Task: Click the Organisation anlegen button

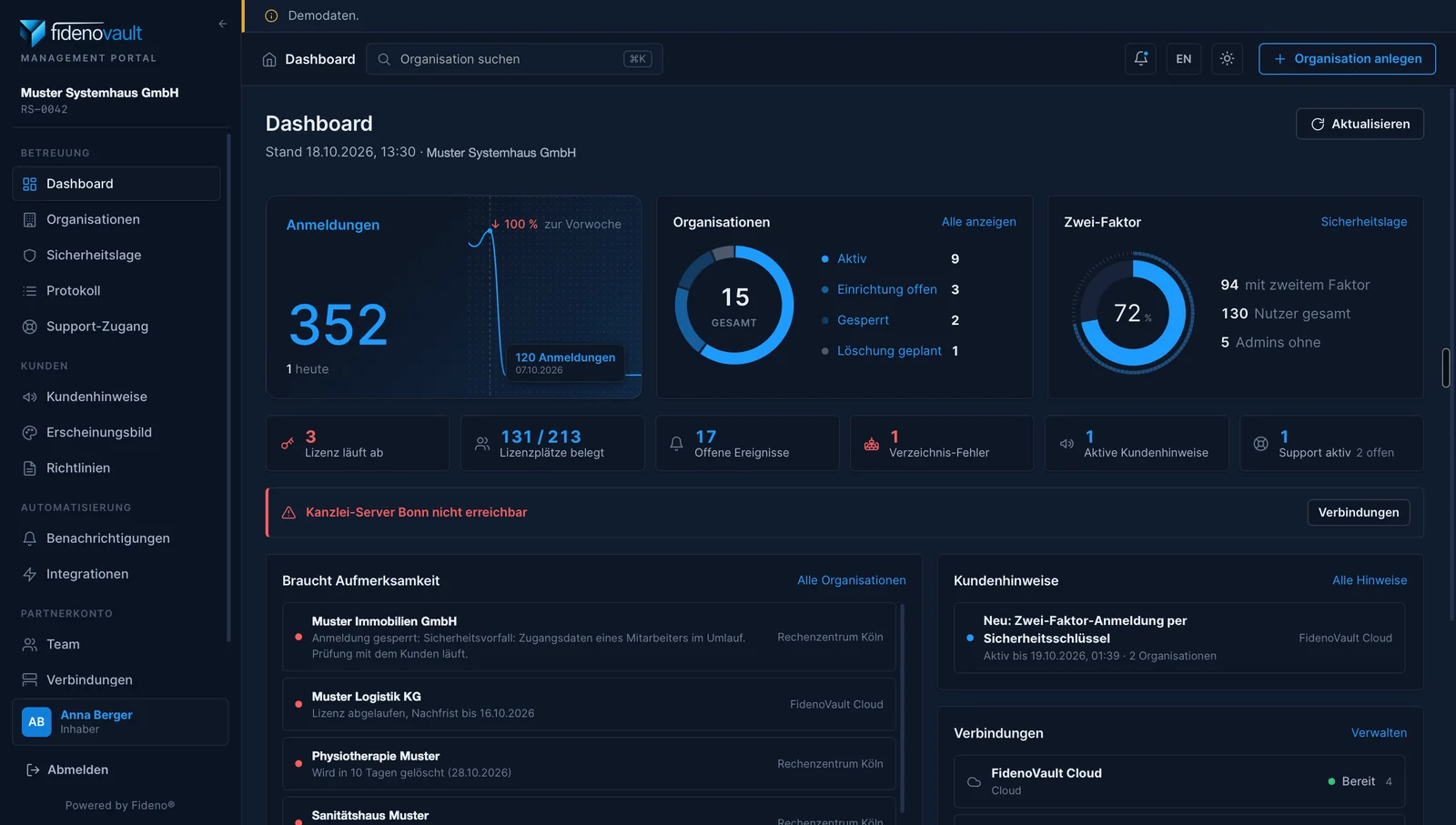Action: tap(1347, 58)
